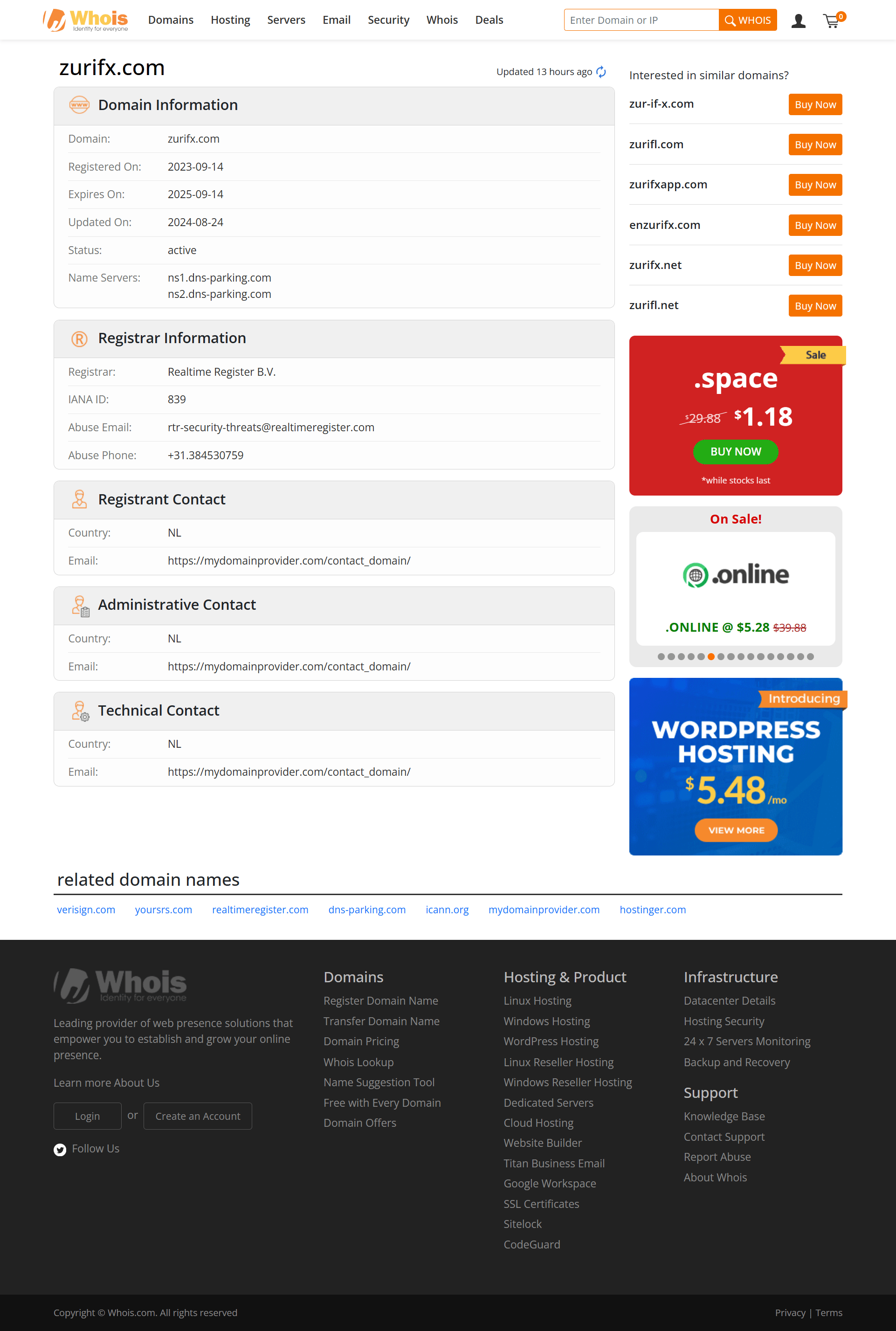The width and height of the screenshot is (896, 1331).
Task: Buy enzurifx.com with Buy Now
Action: tap(815, 225)
